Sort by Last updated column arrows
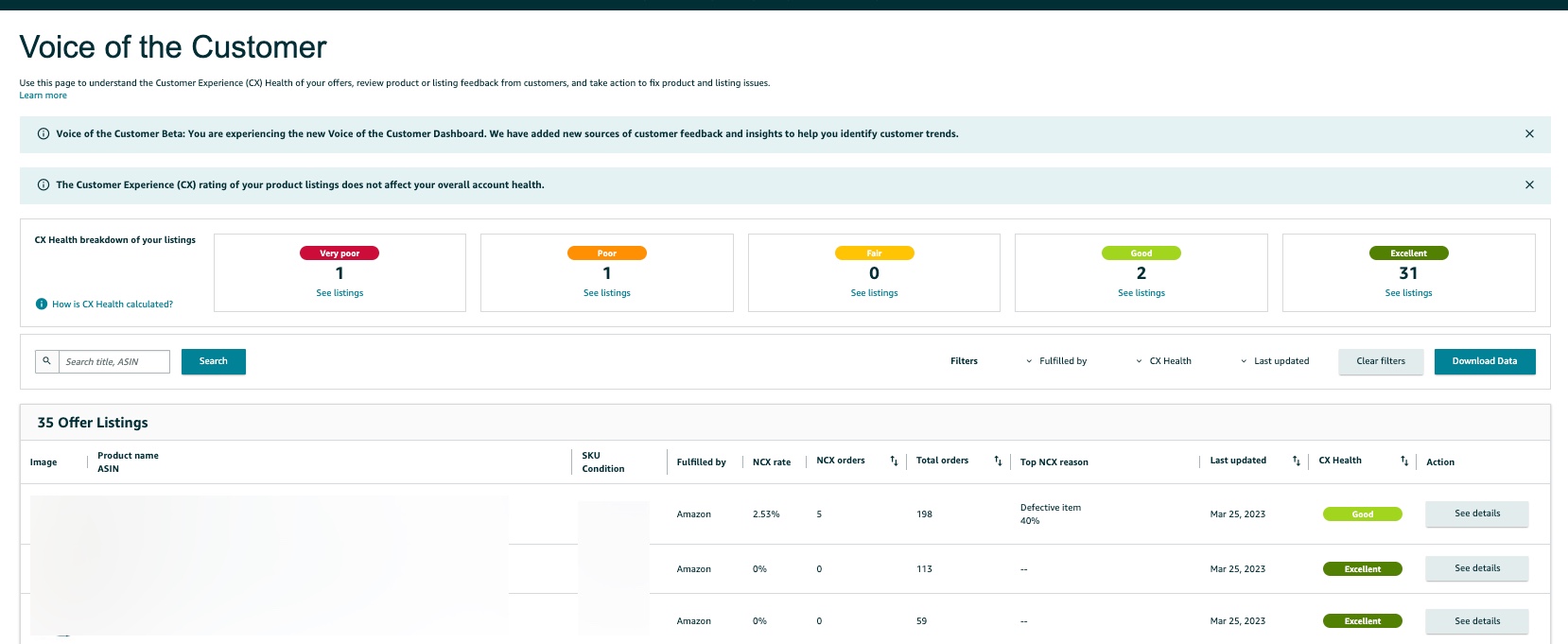This screenshot has width=1568, height=644. point(1297,461)
